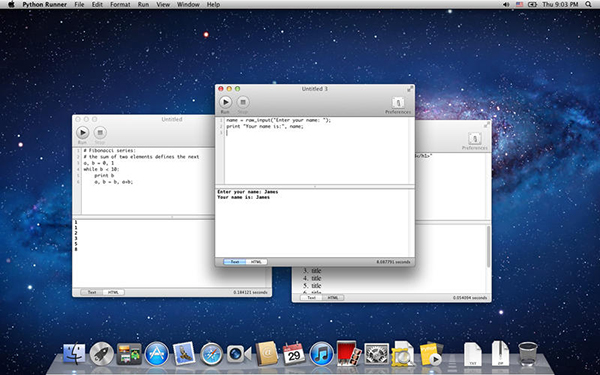Viewport: 600px width, 375px height.
Task: Choose HTML mode in the rear right window
Action: click(333, 297)
